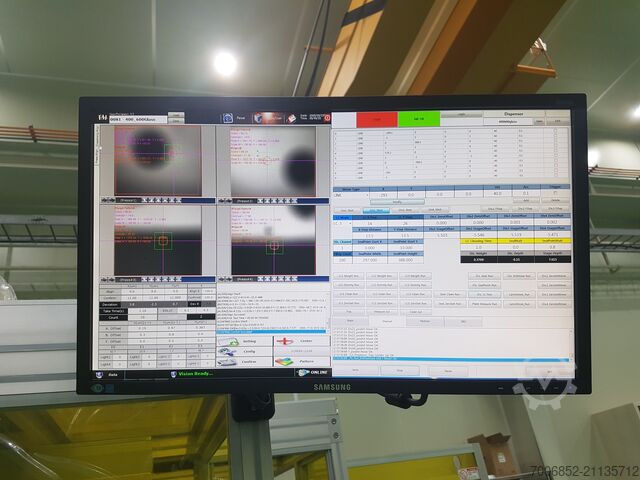
Task: Select the top-right camera view
Action: pyautogui.click(x=273, y=161)
